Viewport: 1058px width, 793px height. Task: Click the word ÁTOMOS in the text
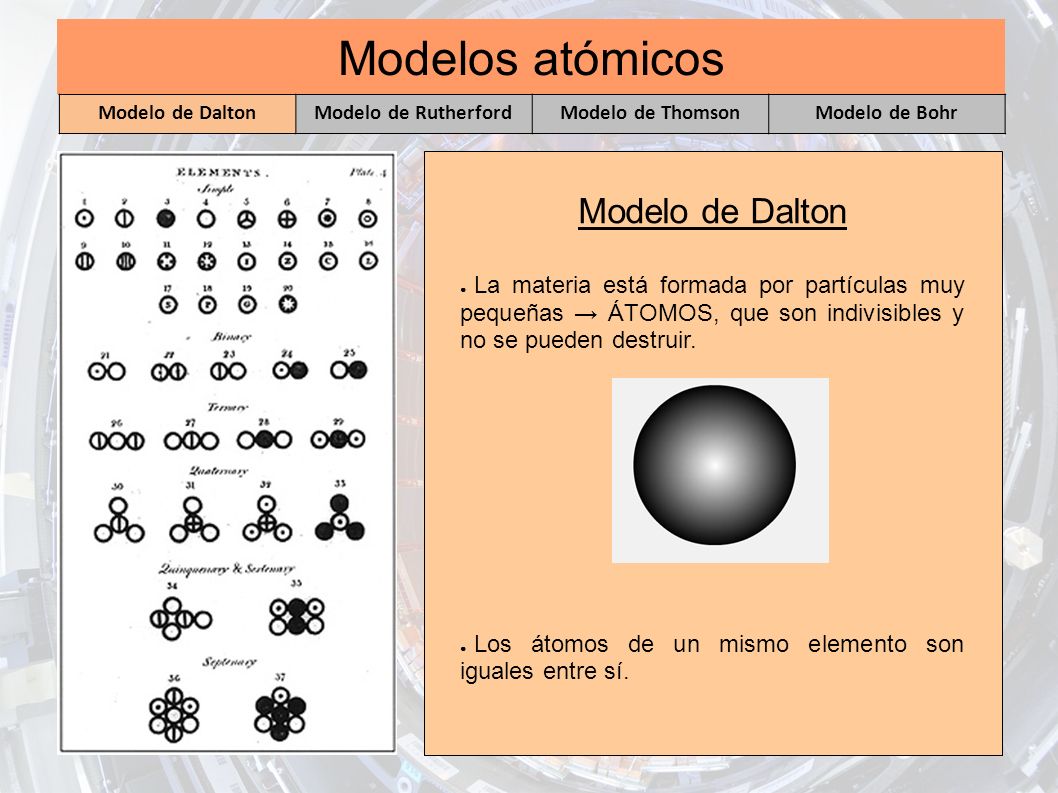(660, 313)
